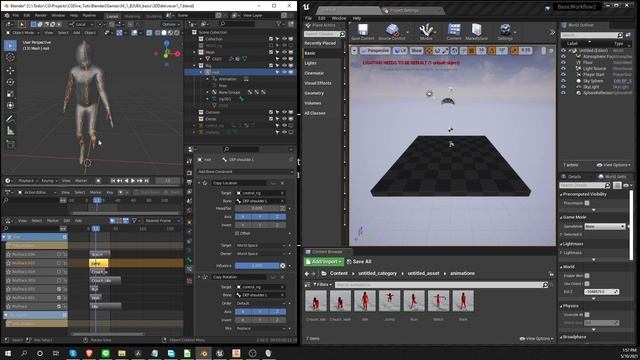Image resolution: width=640 pixels, height=360 pixels.
Task: Open the Options dropdown in Blender viewport header
Action: [171, 24]
